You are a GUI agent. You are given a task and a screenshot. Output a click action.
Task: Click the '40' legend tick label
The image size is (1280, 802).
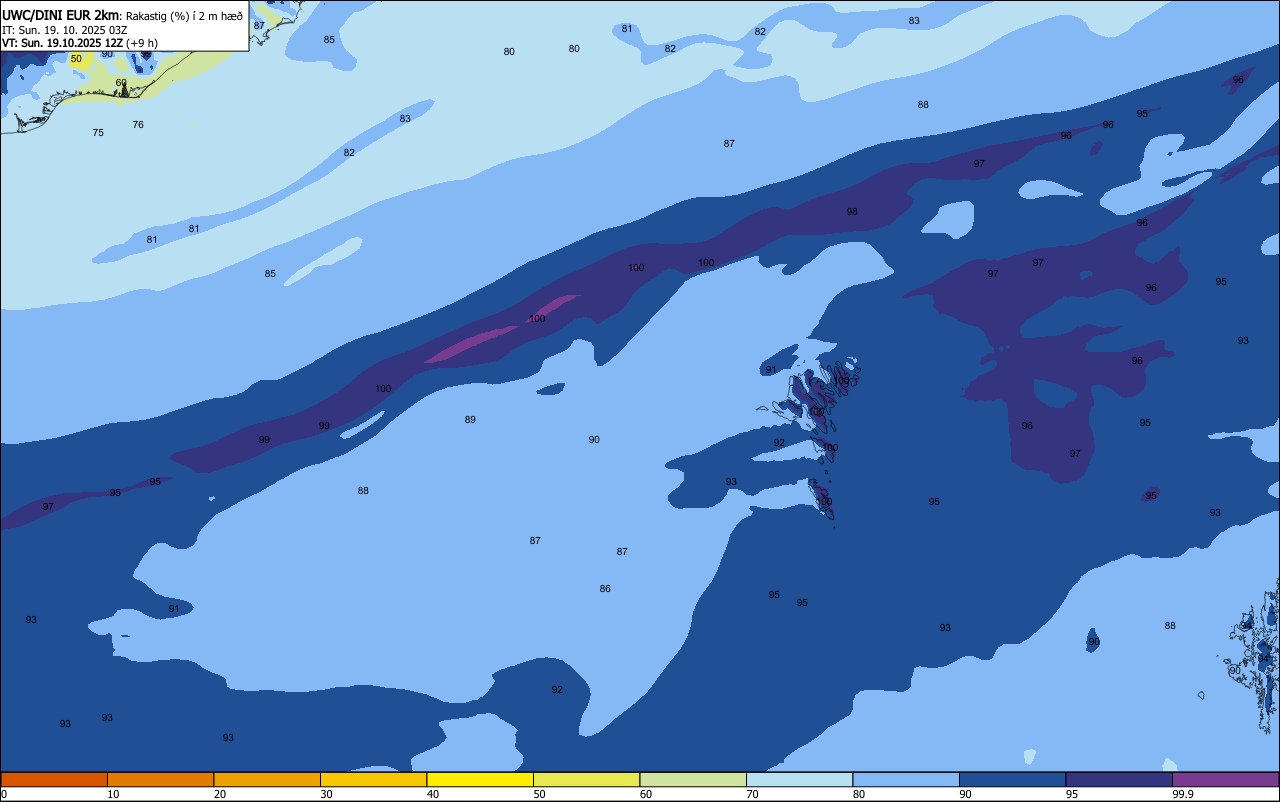pos(433,794)
